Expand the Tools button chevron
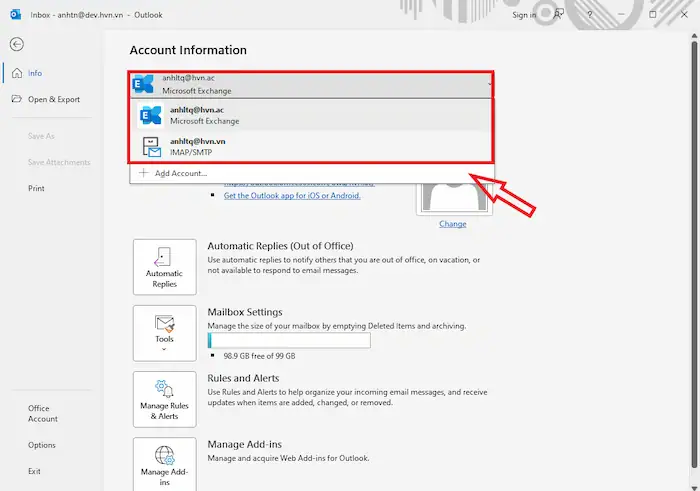This screenshot has width=700, height=491. pos(164,350)
